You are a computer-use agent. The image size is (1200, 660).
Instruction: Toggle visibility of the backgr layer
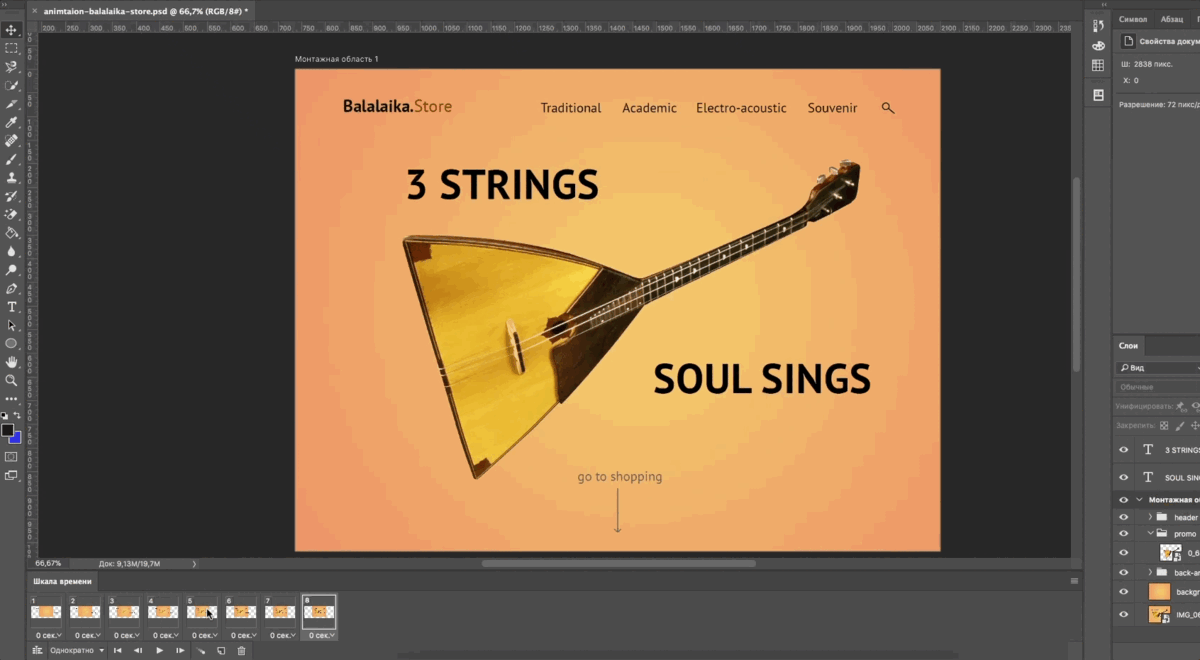click(x=1124, y=592)
